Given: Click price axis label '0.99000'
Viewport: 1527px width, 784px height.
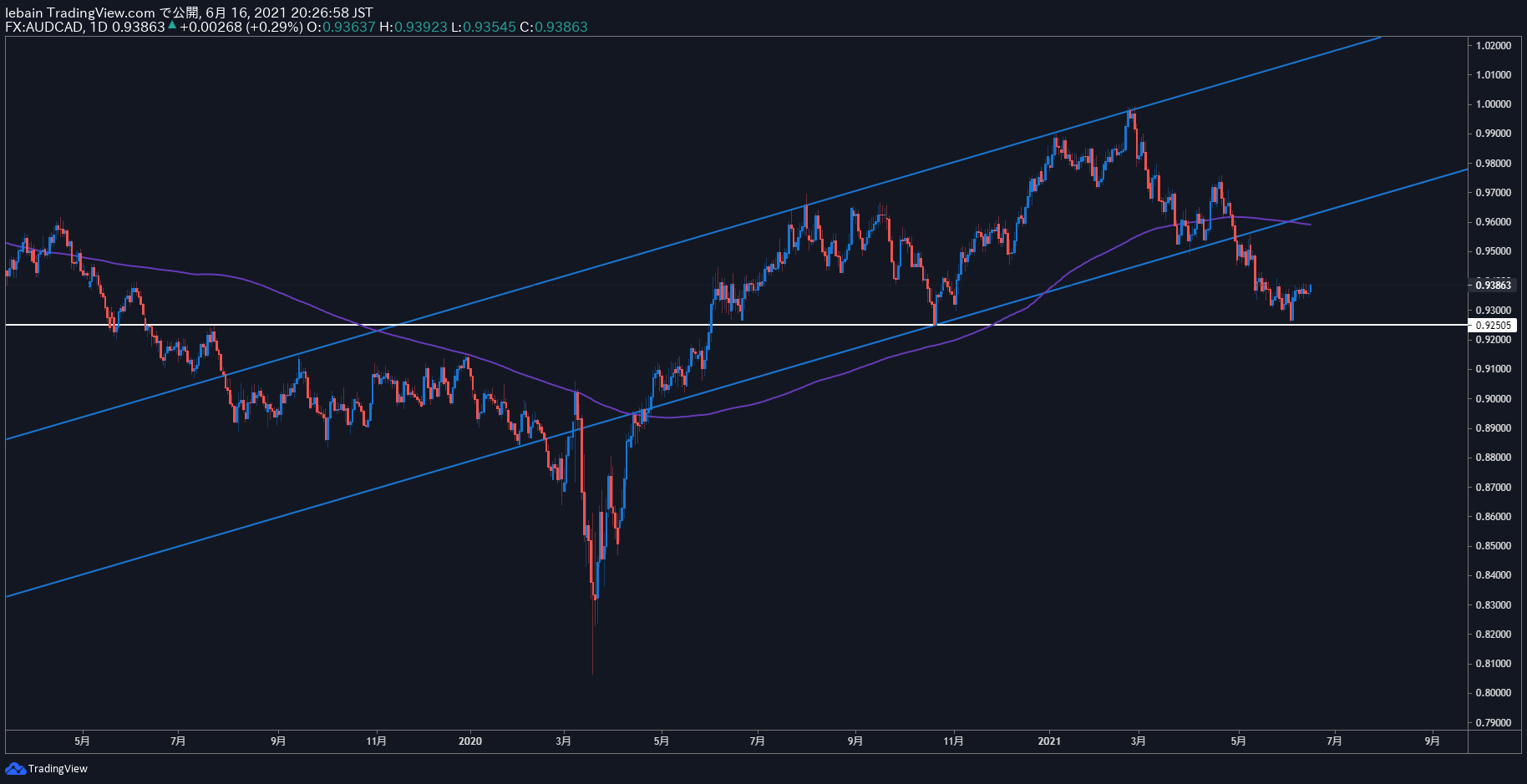Looking at the screenshot, I should coord(1494,134).
